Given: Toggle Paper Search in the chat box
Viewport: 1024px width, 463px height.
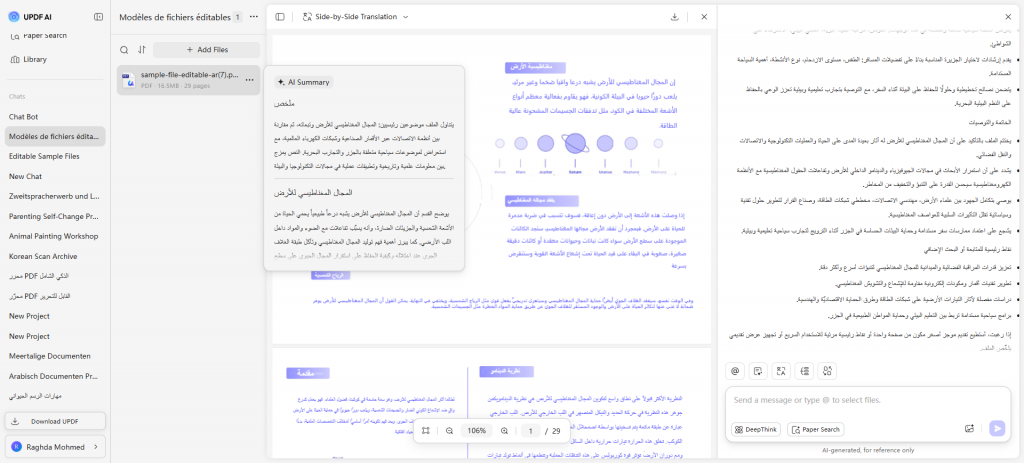Looking at the screenshot, I should 816,429.
